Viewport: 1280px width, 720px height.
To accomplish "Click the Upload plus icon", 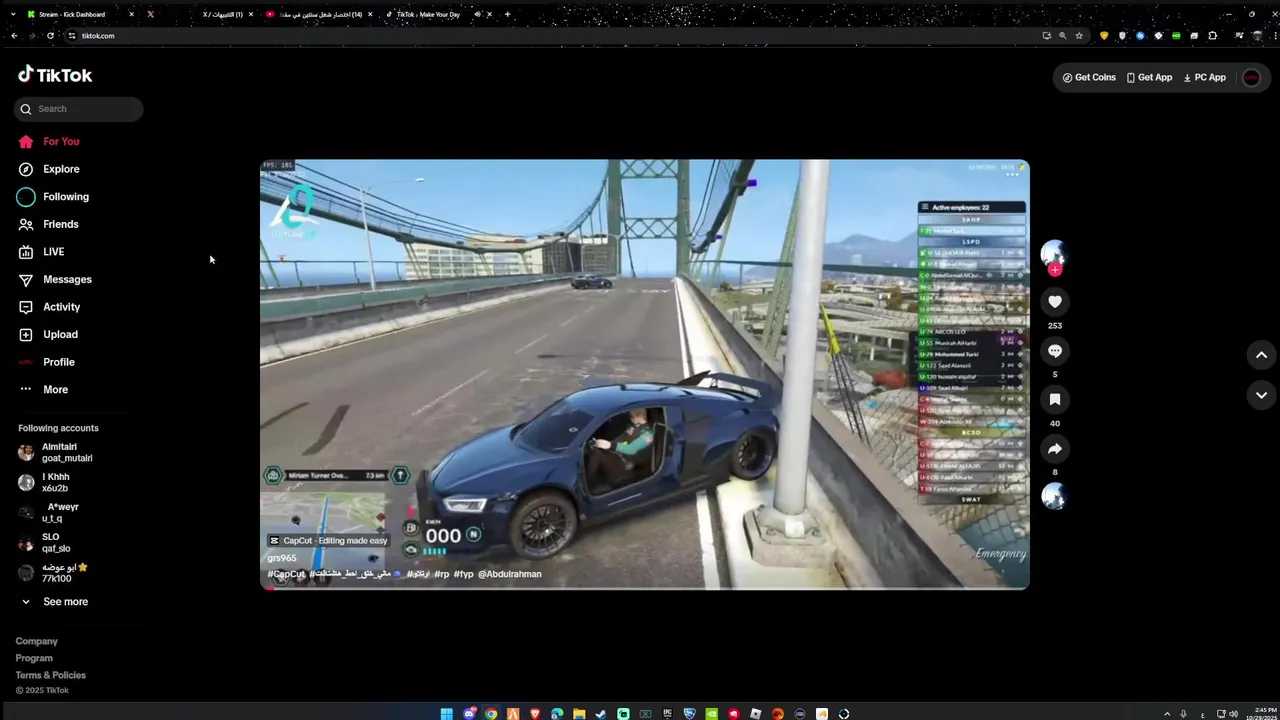I will (26, 334).
